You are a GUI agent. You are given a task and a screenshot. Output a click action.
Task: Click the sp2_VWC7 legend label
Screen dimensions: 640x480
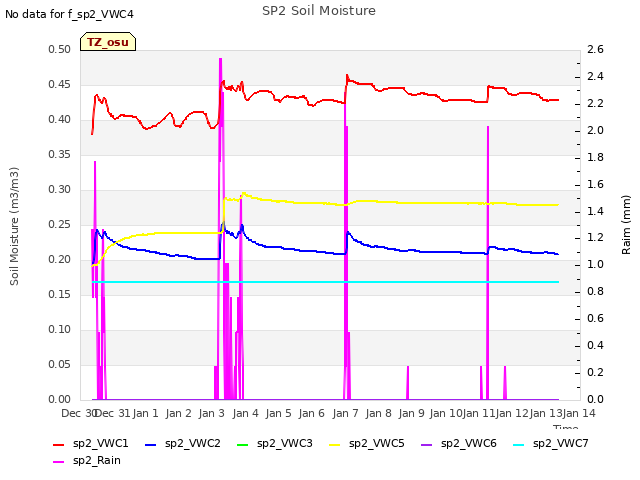point(560,443)
